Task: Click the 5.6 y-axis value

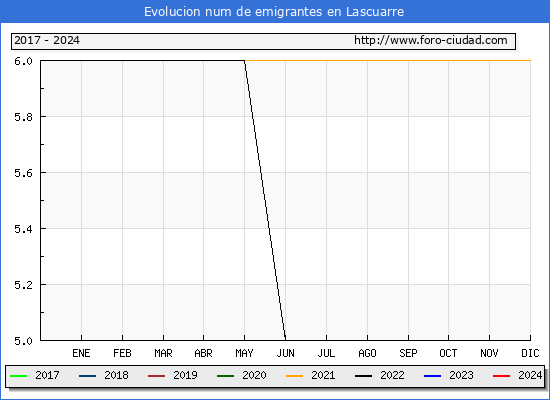Action: [23, 173]
